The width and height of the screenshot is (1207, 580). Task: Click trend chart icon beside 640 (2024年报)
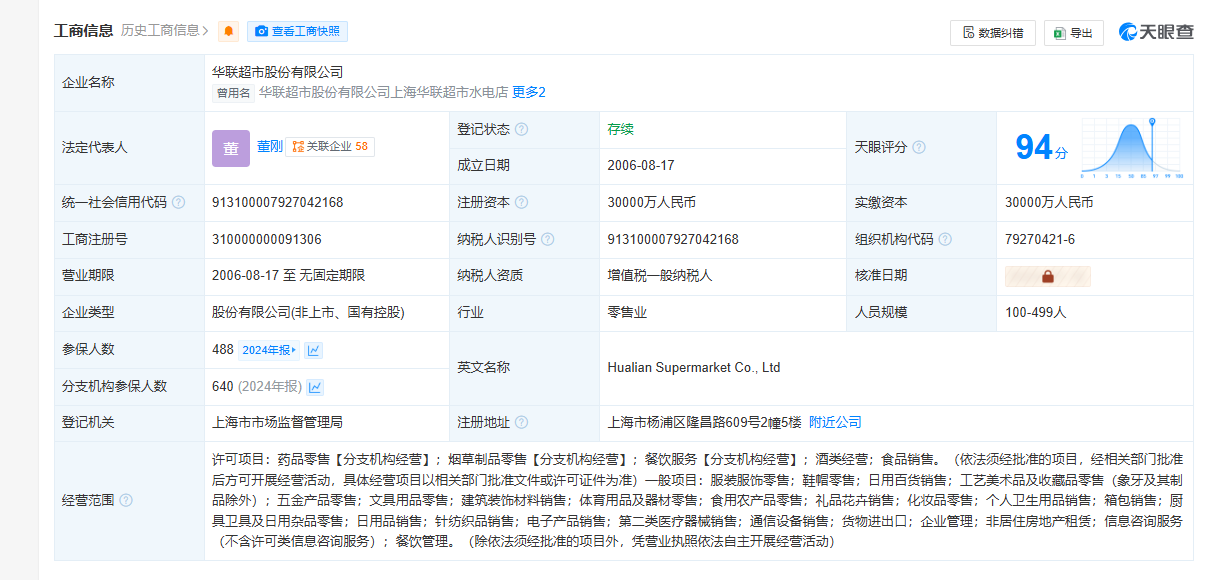(315, 387)
